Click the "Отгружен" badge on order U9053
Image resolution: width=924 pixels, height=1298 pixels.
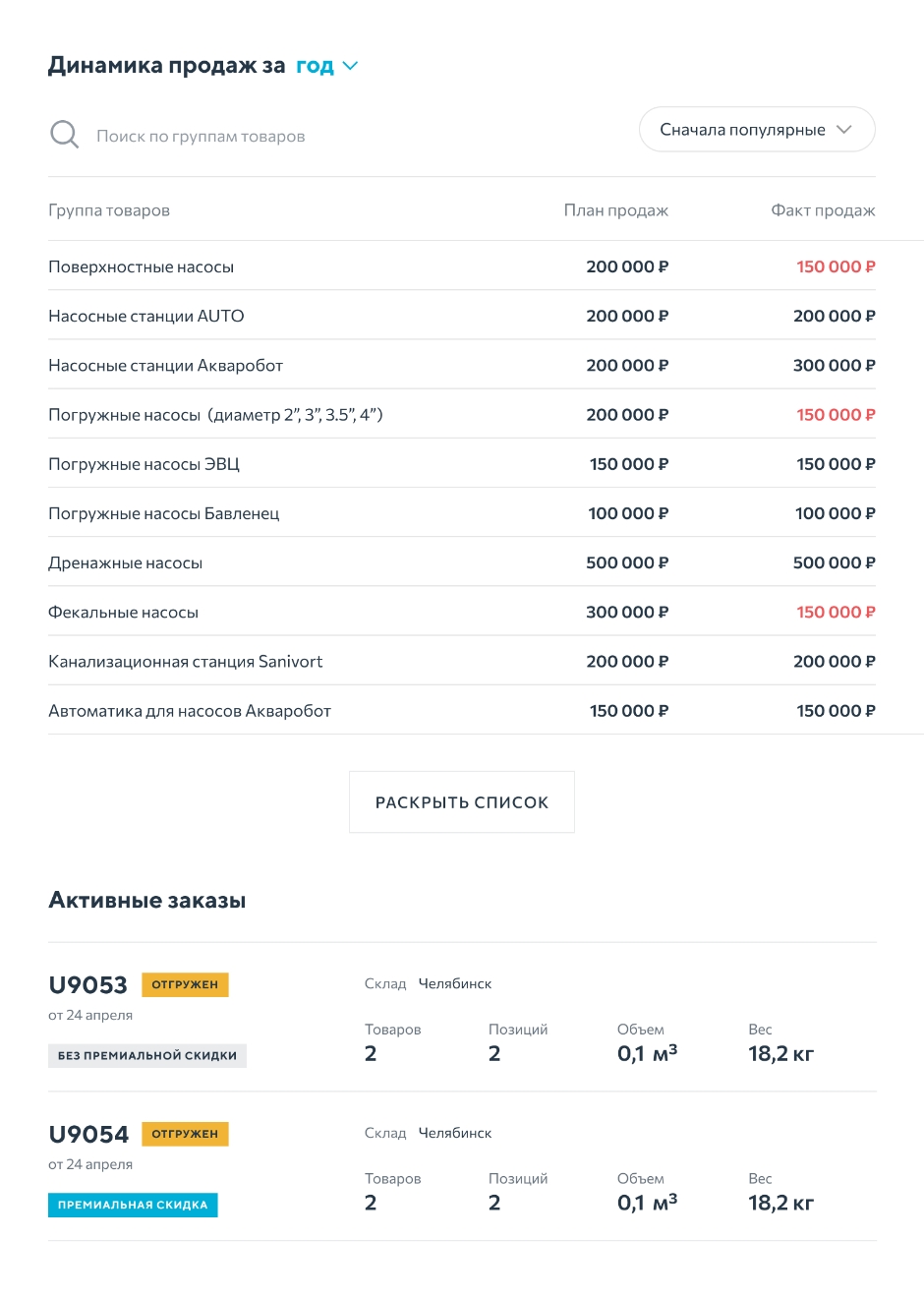click(x=185, y=984)
